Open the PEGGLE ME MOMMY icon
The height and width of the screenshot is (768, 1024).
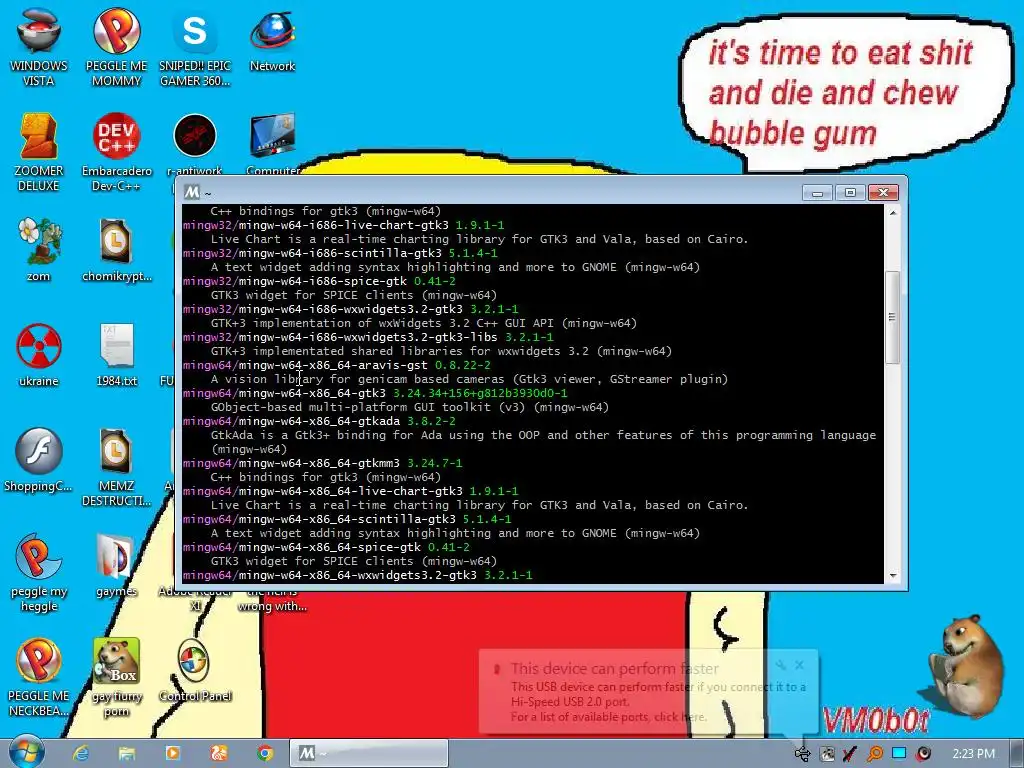point(116,46)
